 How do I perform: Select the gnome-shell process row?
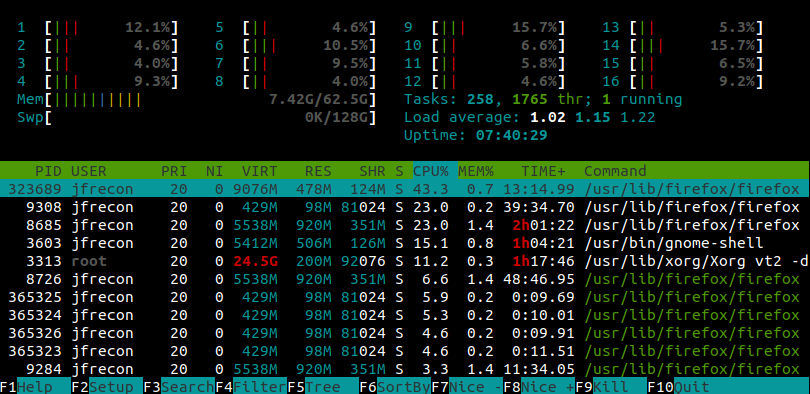point(405,243)
